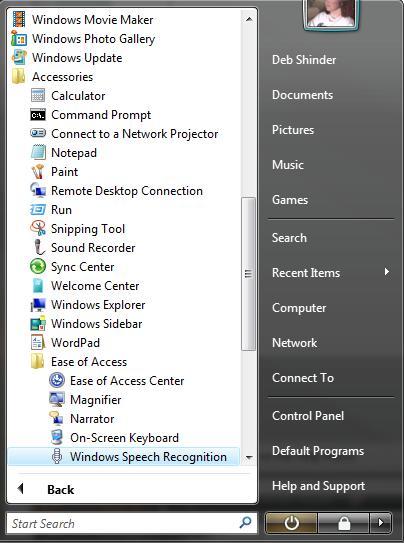
Task: Click the "Windows Photo Gallery" text
Action: [93, 39]
